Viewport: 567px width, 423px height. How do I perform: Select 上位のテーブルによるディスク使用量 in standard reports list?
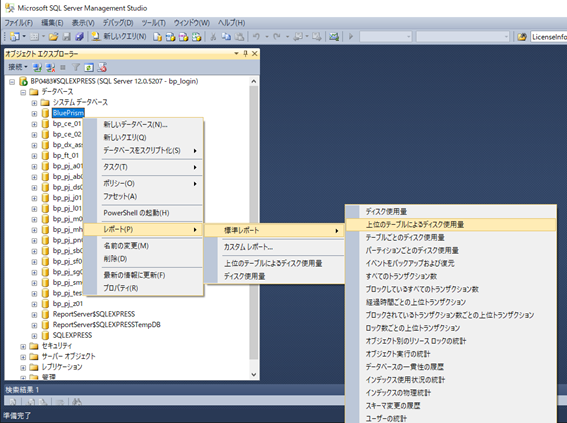tap(451, 225)
